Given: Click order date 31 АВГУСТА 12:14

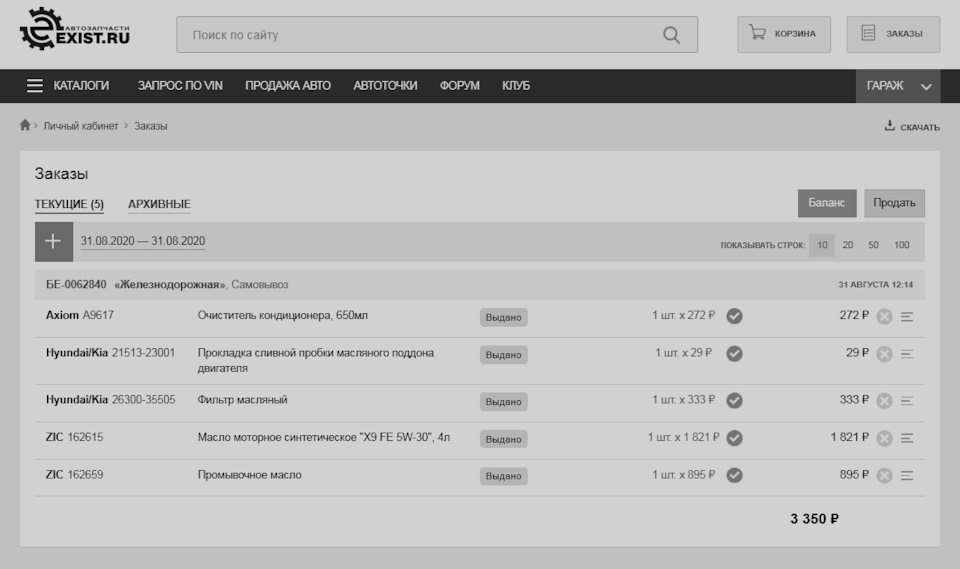Looking at the screenshot, I should [876, 285].
